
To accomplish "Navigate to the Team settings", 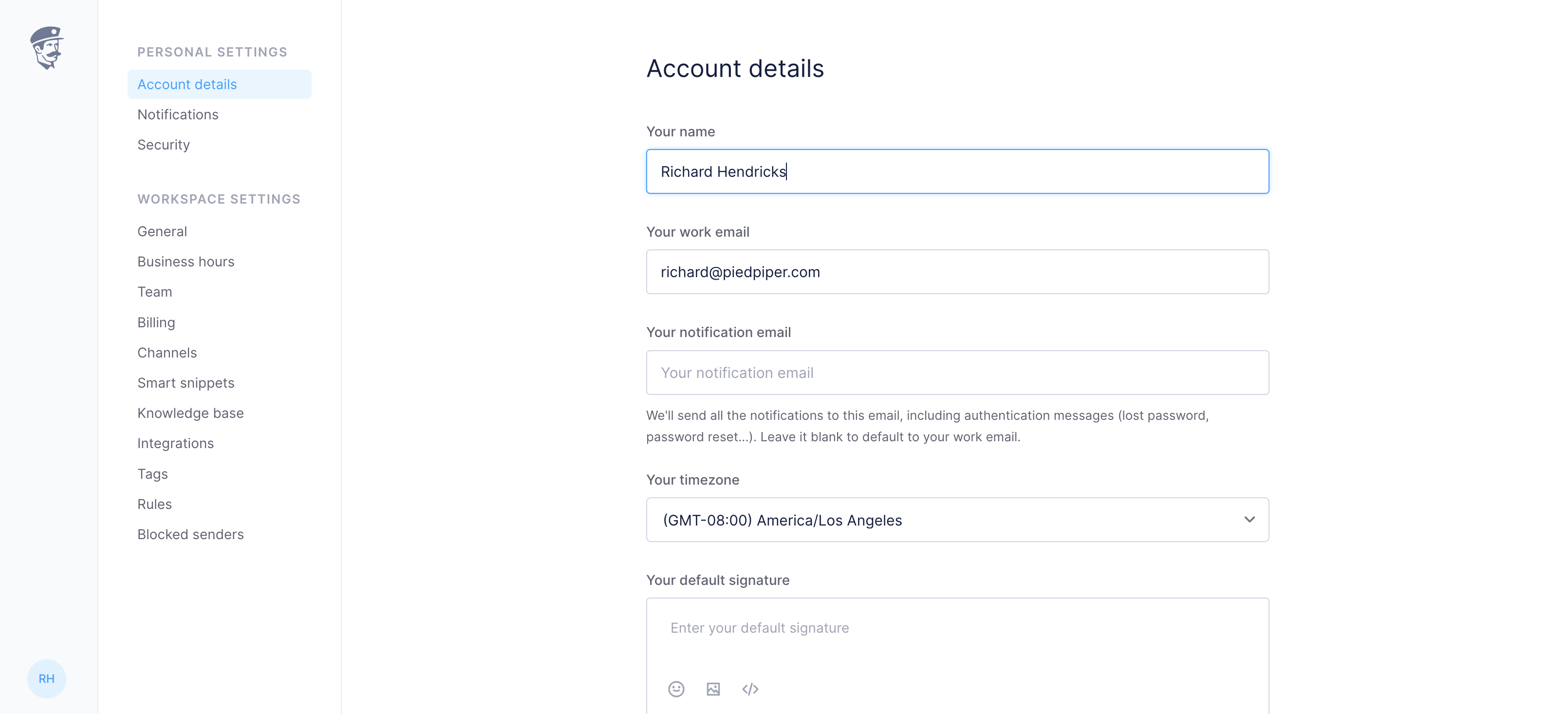I will click(155, 292).
